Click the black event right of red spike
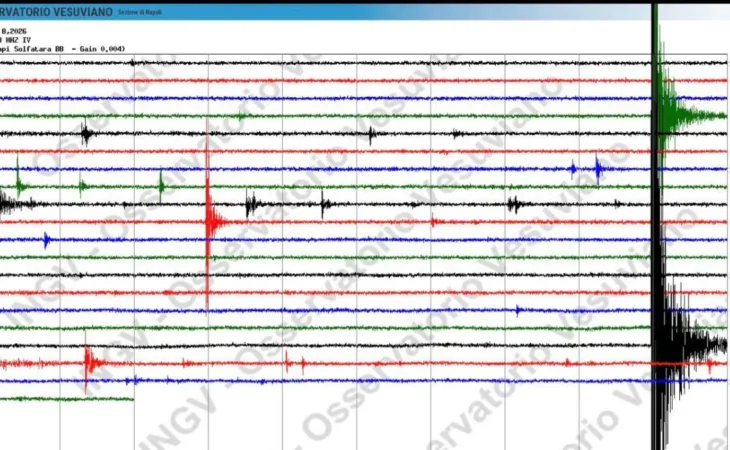The width and height of the screenshot is (730, 450). point(252,204)
